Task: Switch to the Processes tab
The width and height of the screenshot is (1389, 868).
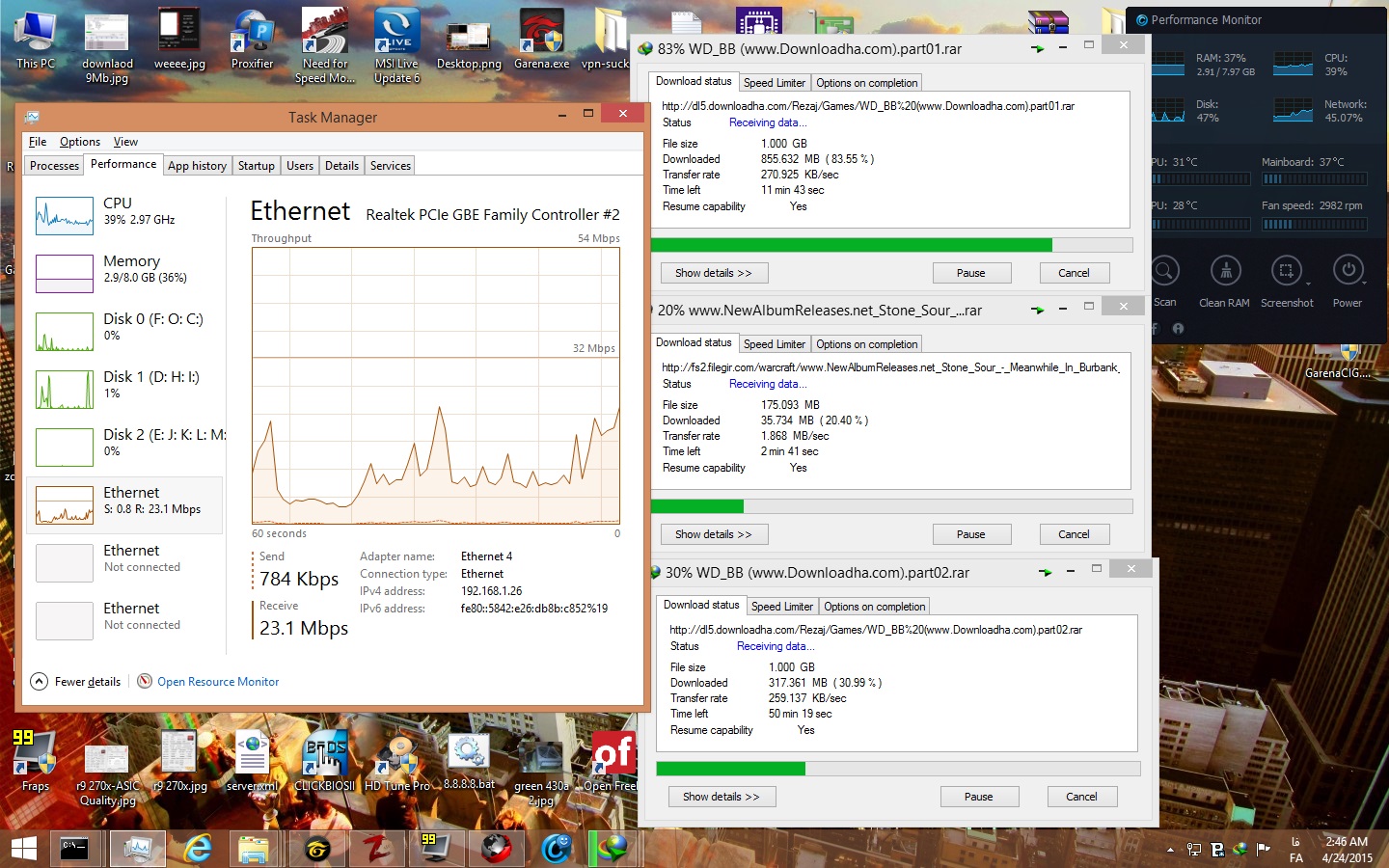Action: (54, 166)
